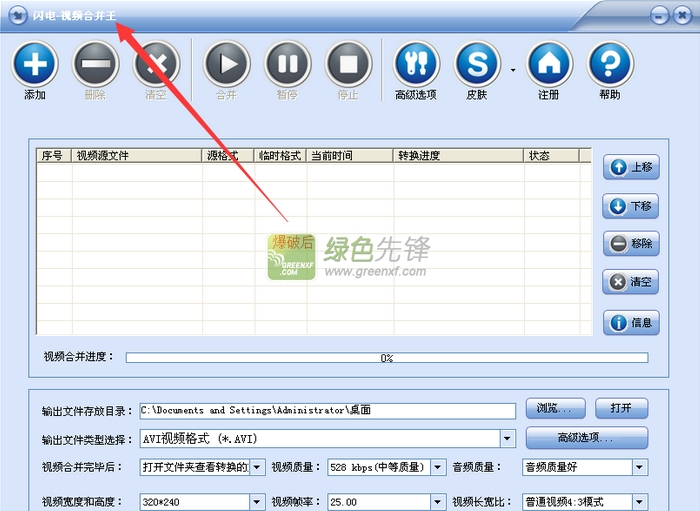Expand the 视频宽度和高度 320*240 dropdown
The width and height of the screenshot is (700, 511).
[257, 502]
